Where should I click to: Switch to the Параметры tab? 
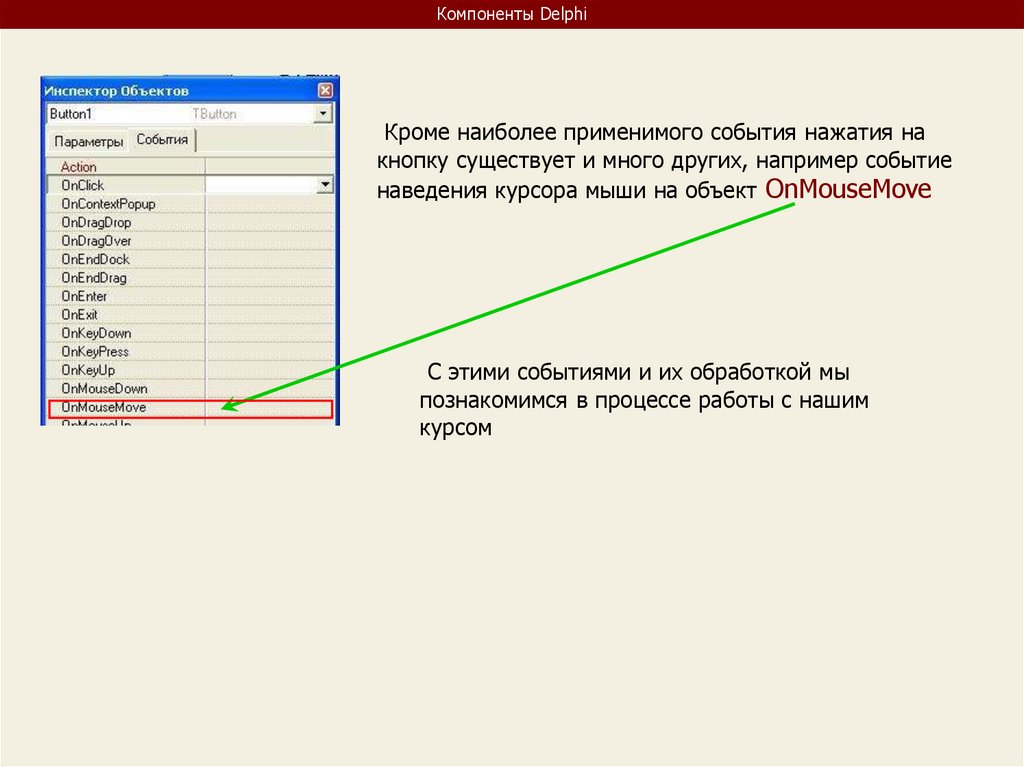pyautogui.click(x=88, y=141)
